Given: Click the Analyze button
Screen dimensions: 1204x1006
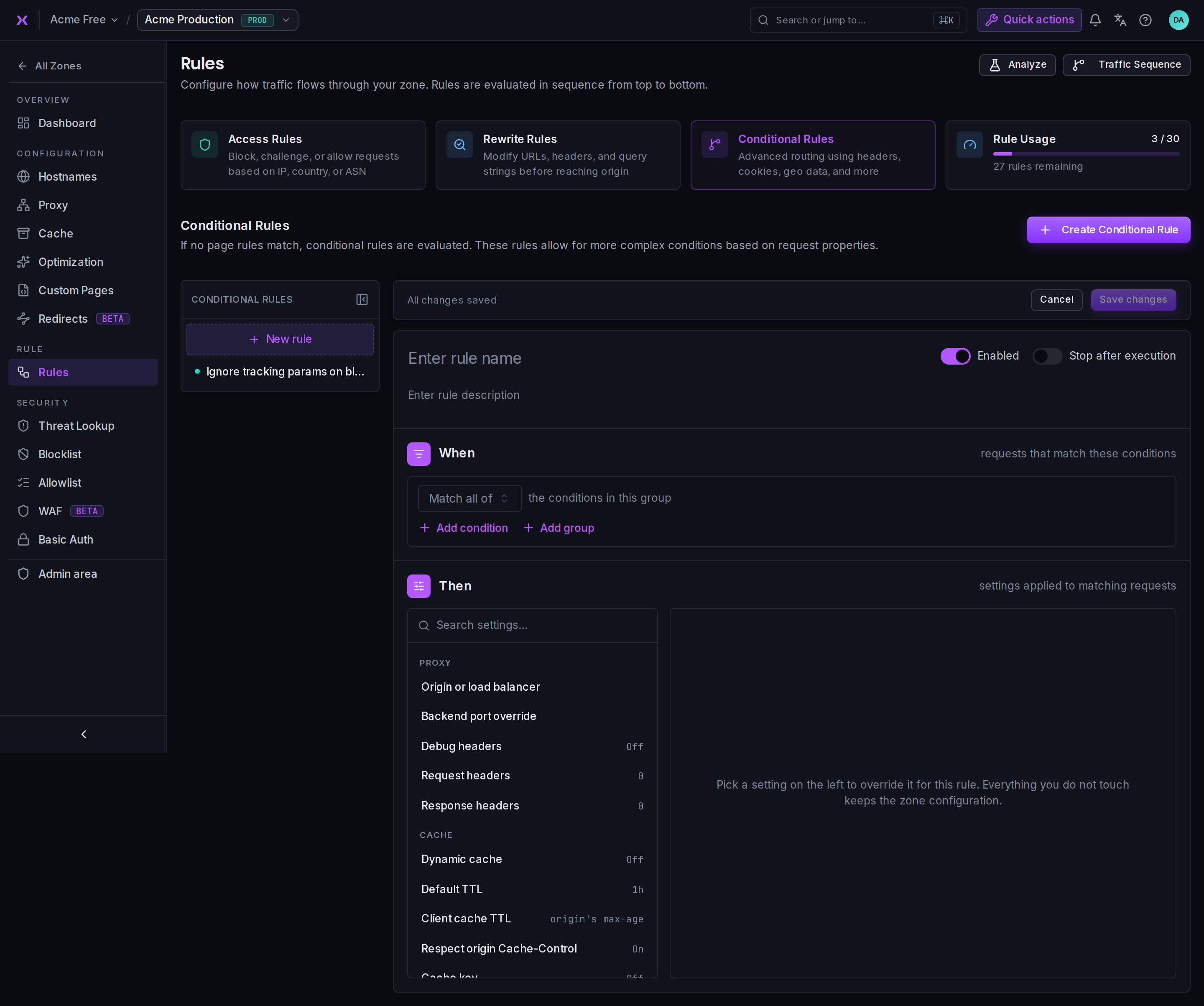Looking at the screenshot, I should tap(1017, 65).
